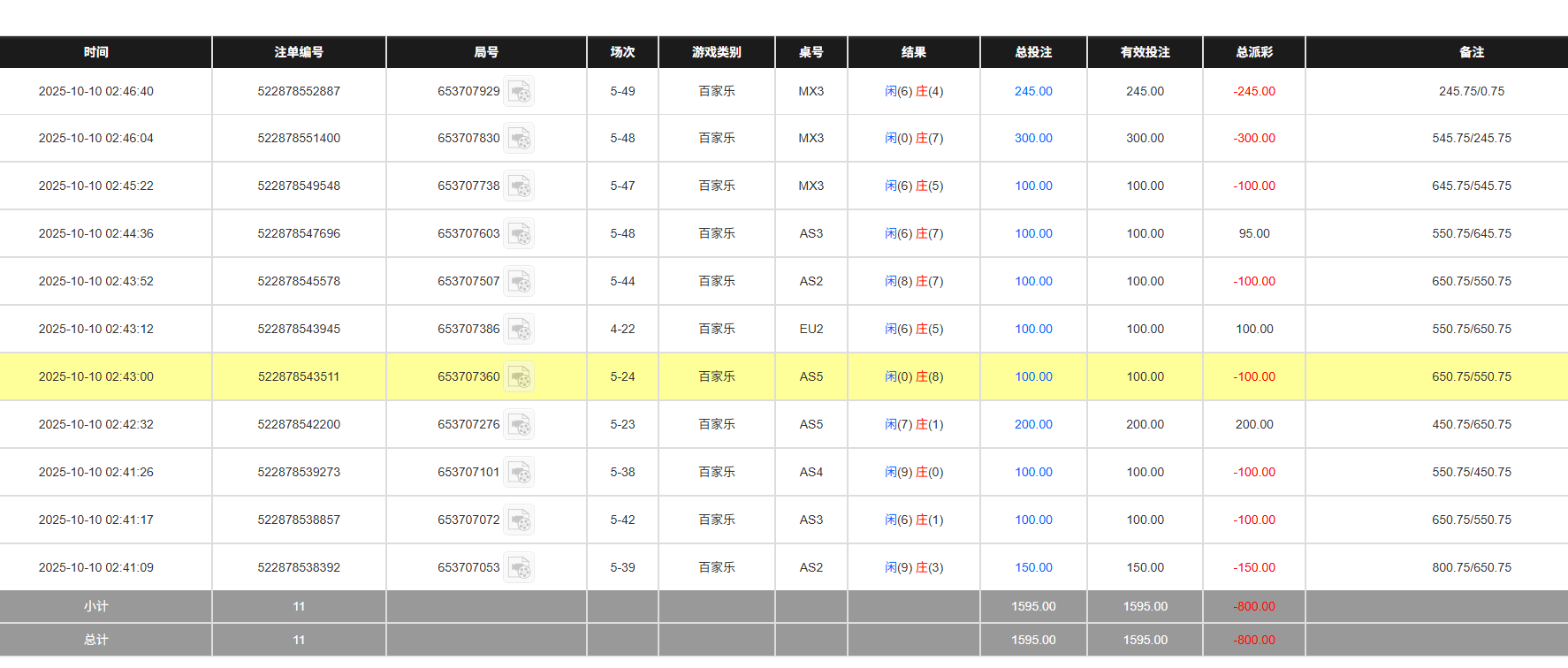Image resolution: width=1568 pixels, height=668 pixels.
Task: Open replay icon for round 653707101
Action: click(x=519, y=473)
